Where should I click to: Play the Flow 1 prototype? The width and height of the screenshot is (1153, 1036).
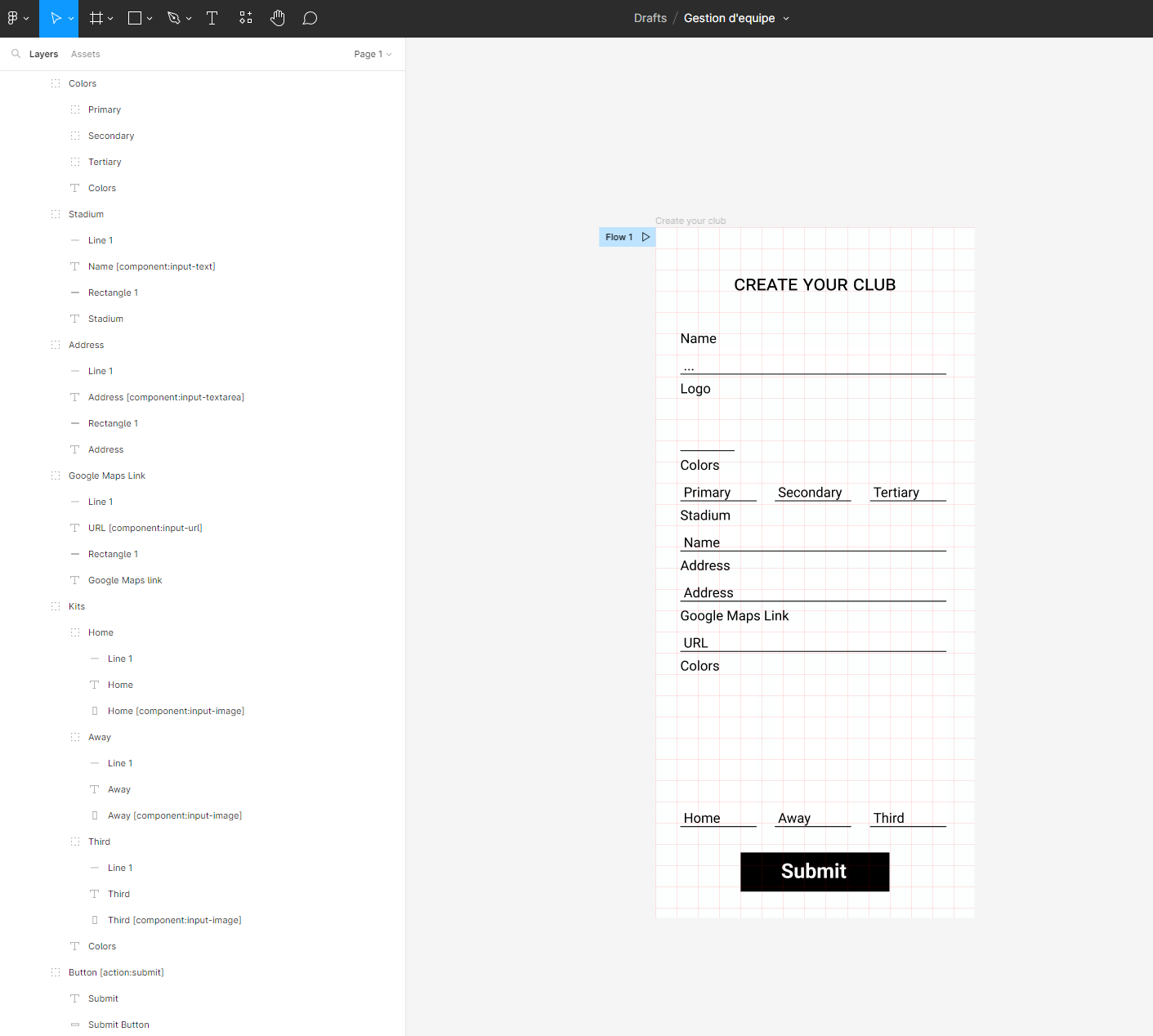(x=646, y=237)
